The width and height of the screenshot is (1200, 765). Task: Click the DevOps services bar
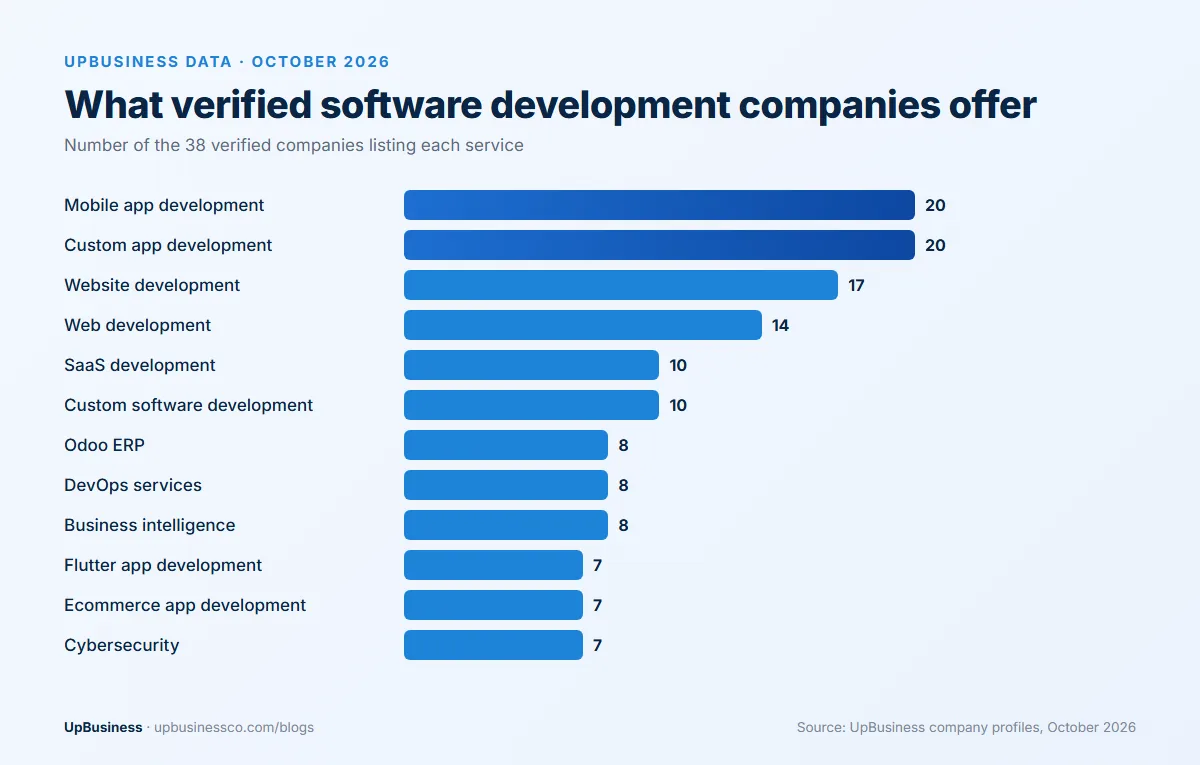click(506, 485)
